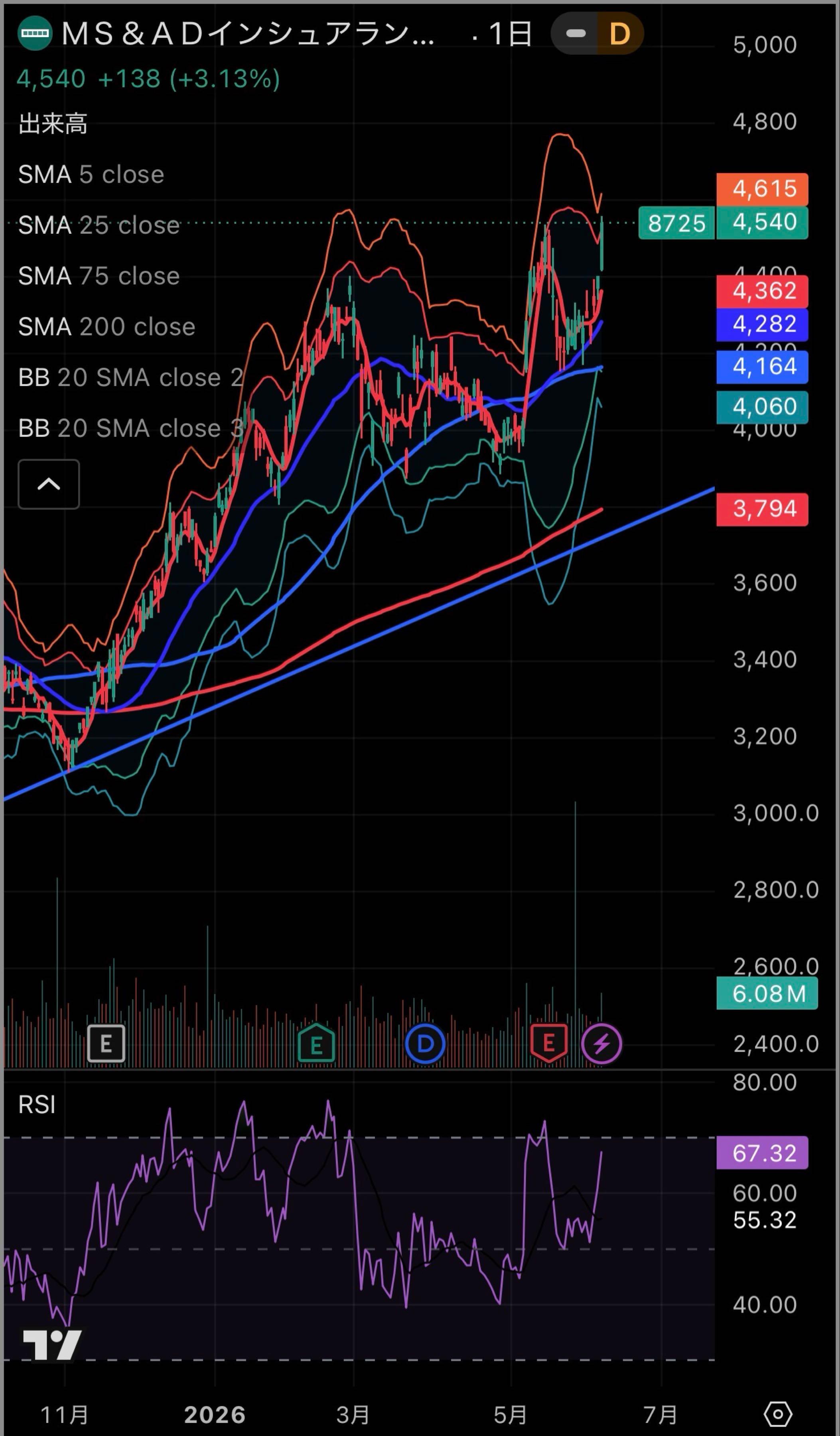840x1436 pixels.
Task: Open the green E earnings marker
Action: [x=316, y=1044]
